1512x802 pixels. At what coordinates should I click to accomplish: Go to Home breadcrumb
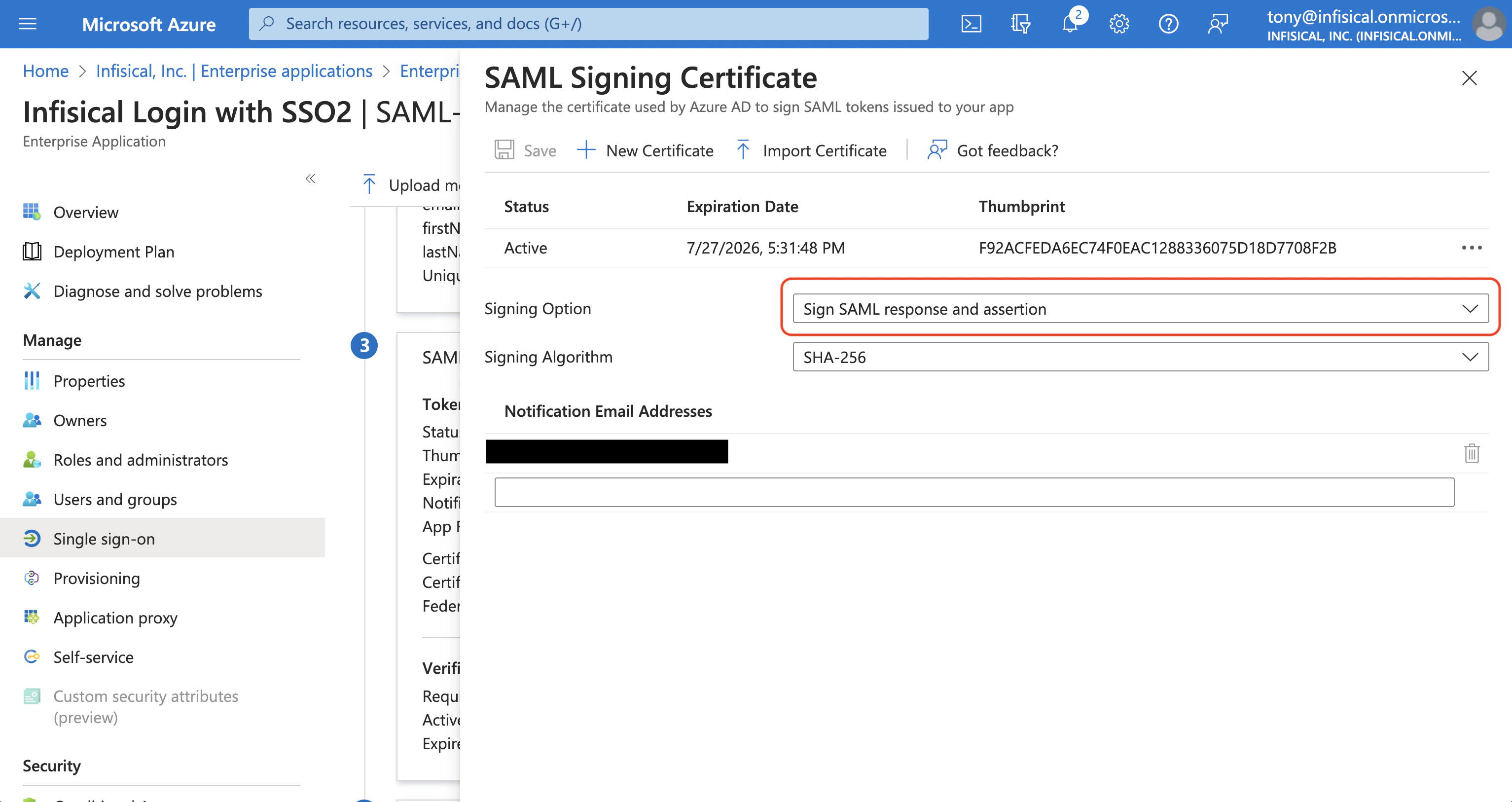tap(46, 71)
